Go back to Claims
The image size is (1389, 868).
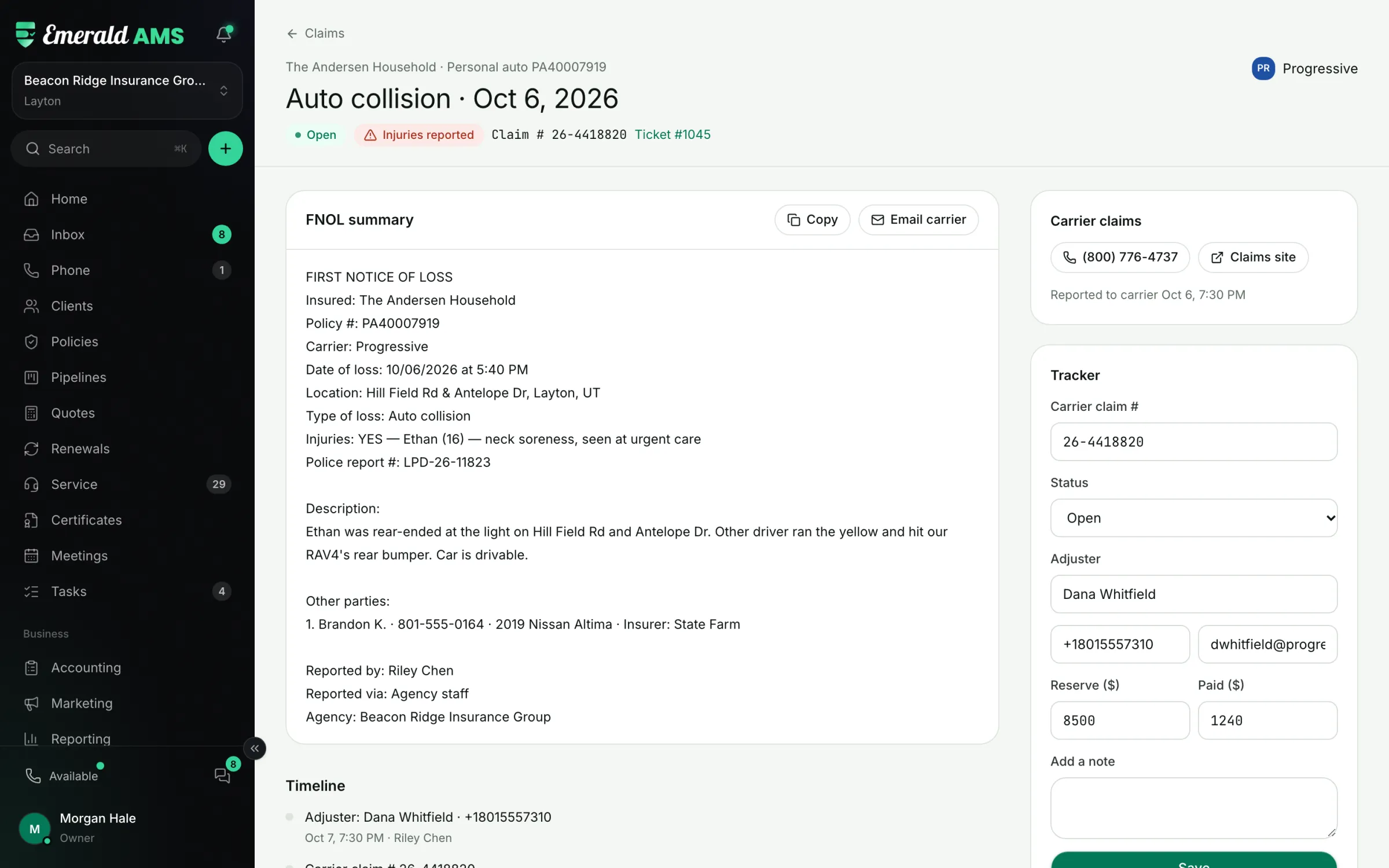[315, 33]
